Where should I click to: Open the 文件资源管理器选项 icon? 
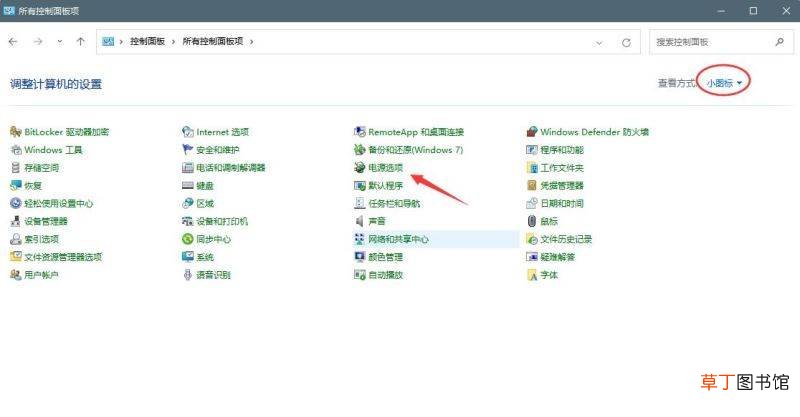pyautogui.click(x=16, y=257)
